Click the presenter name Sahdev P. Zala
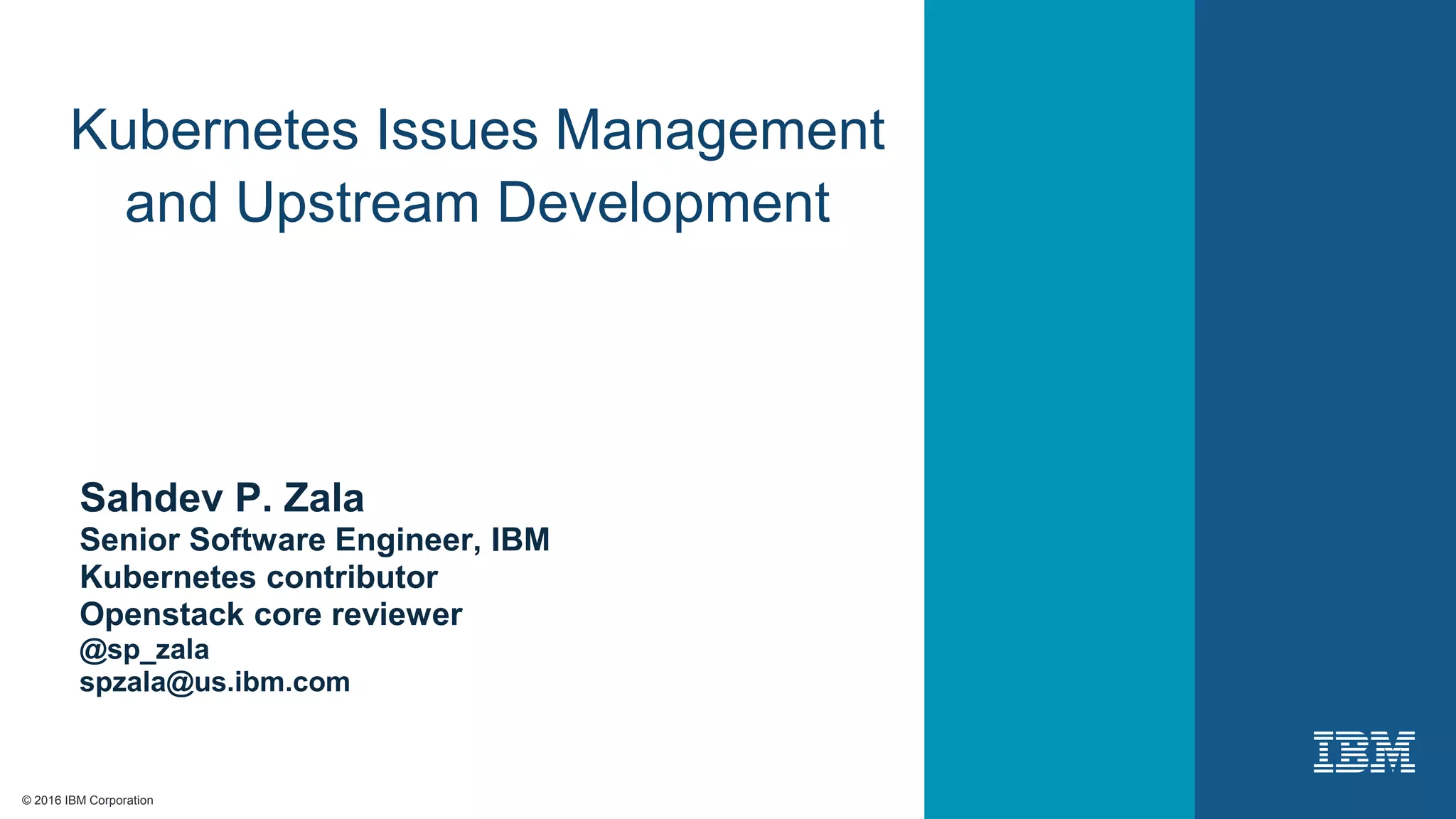Viewport: 1456px width, 819px height. 222,498
